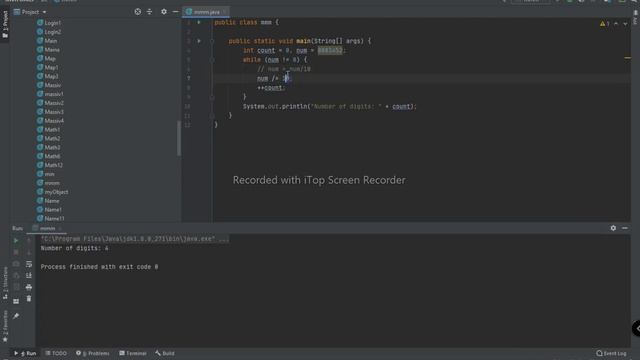Open the Favorites side tab
Screen dimensions: 640x360
pos(5,326)
